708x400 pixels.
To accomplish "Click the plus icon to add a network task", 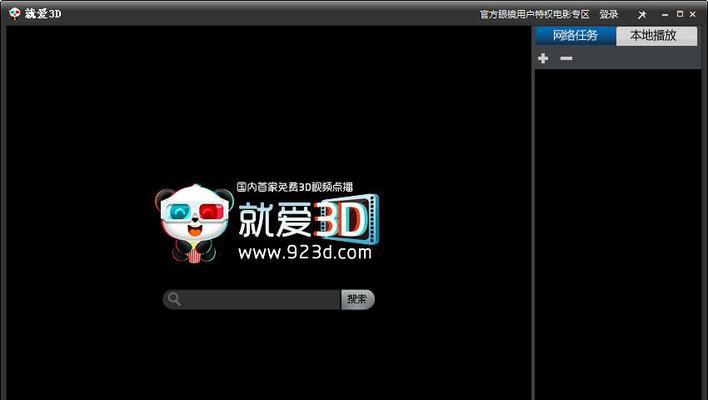I will coord(543,58).
